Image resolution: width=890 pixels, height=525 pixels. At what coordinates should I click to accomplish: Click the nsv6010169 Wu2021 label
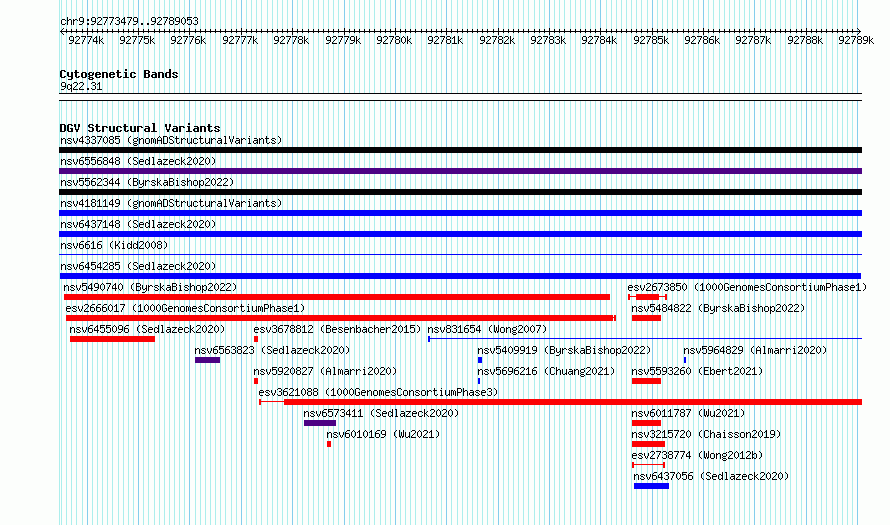click(383, 434)
